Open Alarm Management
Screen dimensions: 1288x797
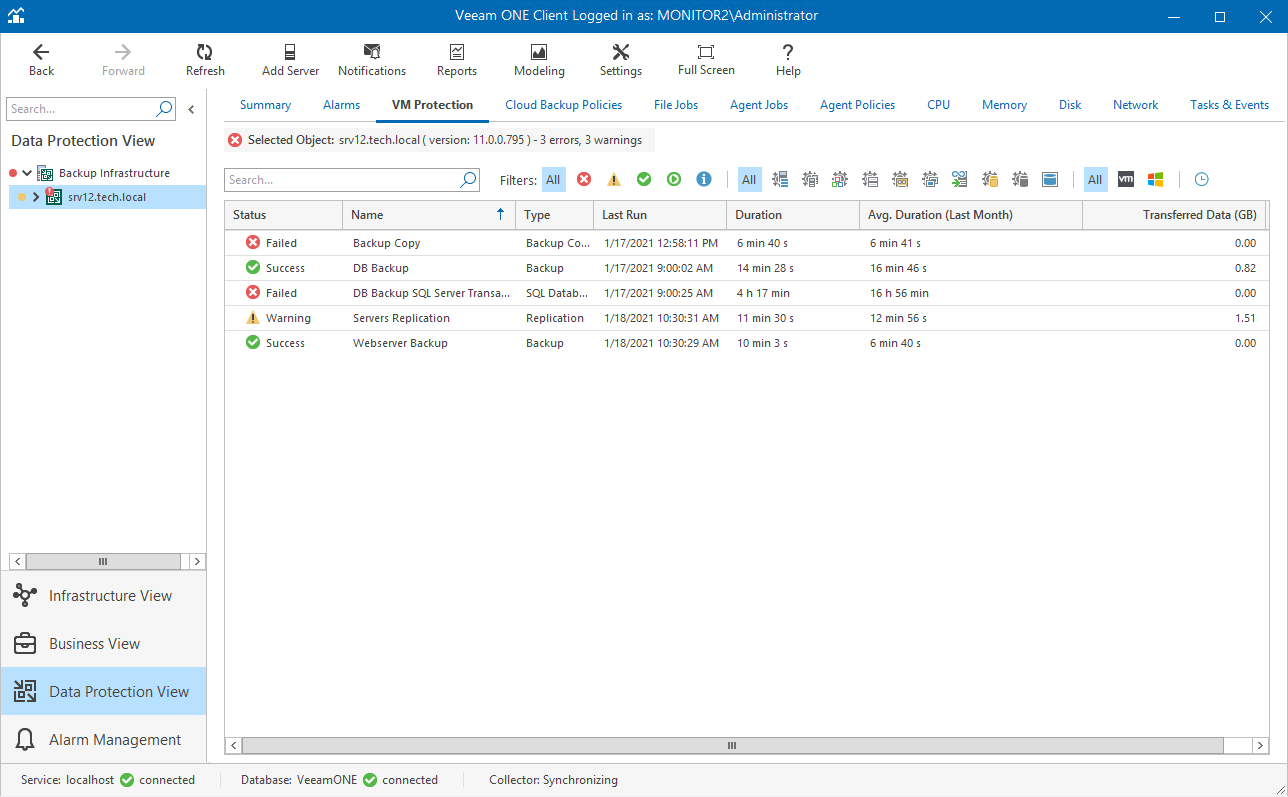pos(104,740)
